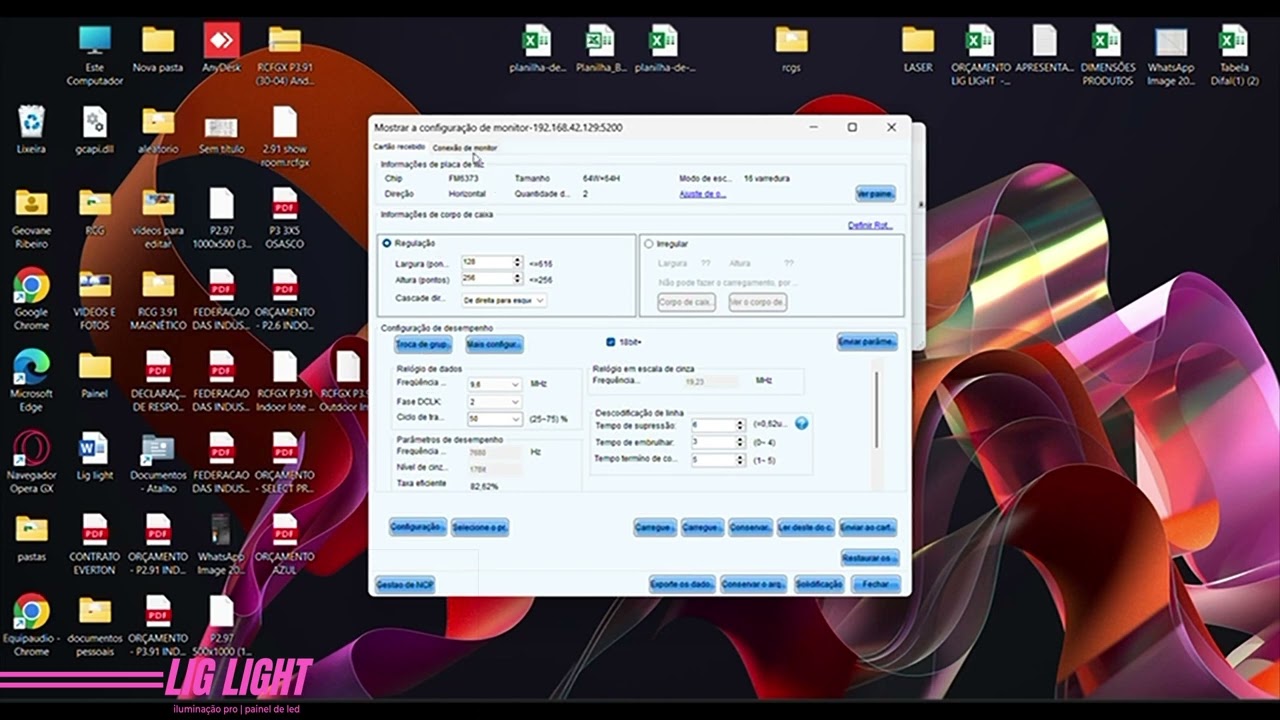Open the Documentos - Atalho shortcut
1280x720 pixels.
(158, 462)
